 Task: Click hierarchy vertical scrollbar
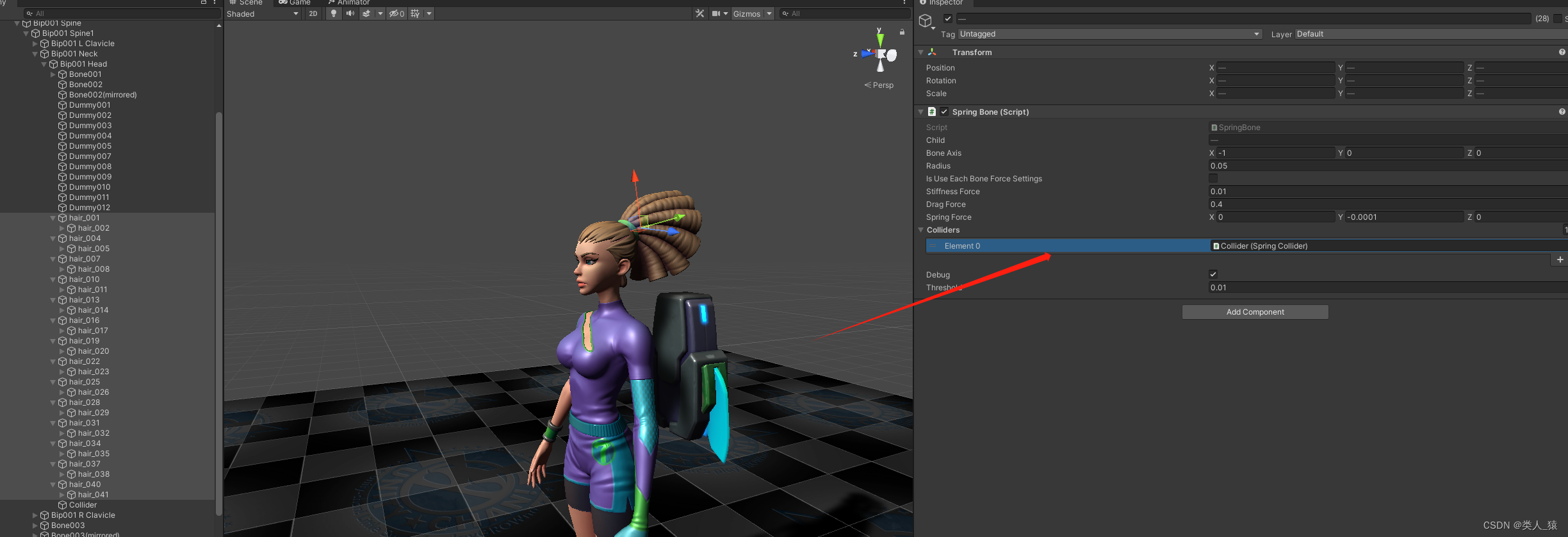[218, 314]
